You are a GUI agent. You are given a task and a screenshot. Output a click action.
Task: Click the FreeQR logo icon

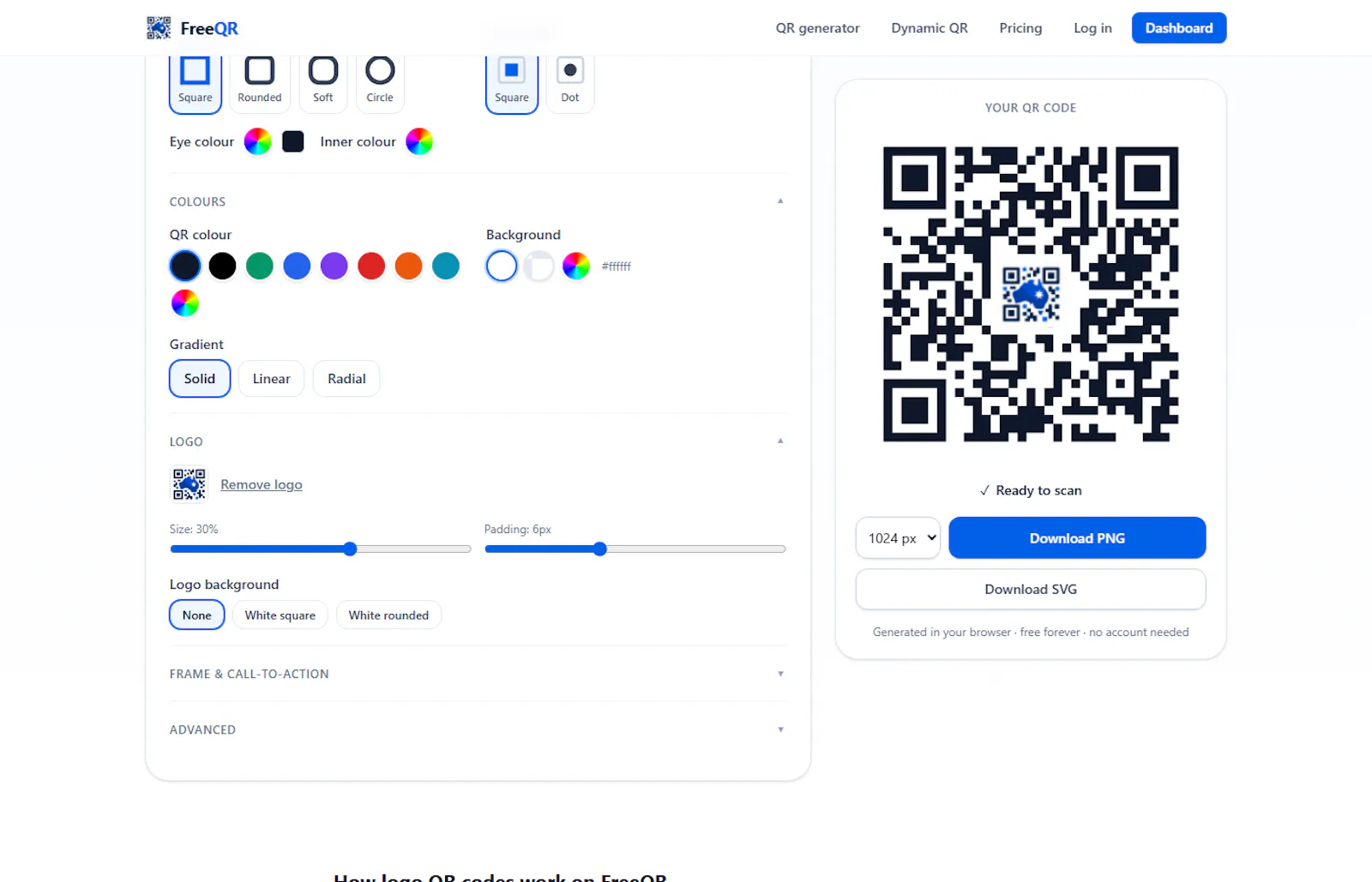[x=159, y=28]
